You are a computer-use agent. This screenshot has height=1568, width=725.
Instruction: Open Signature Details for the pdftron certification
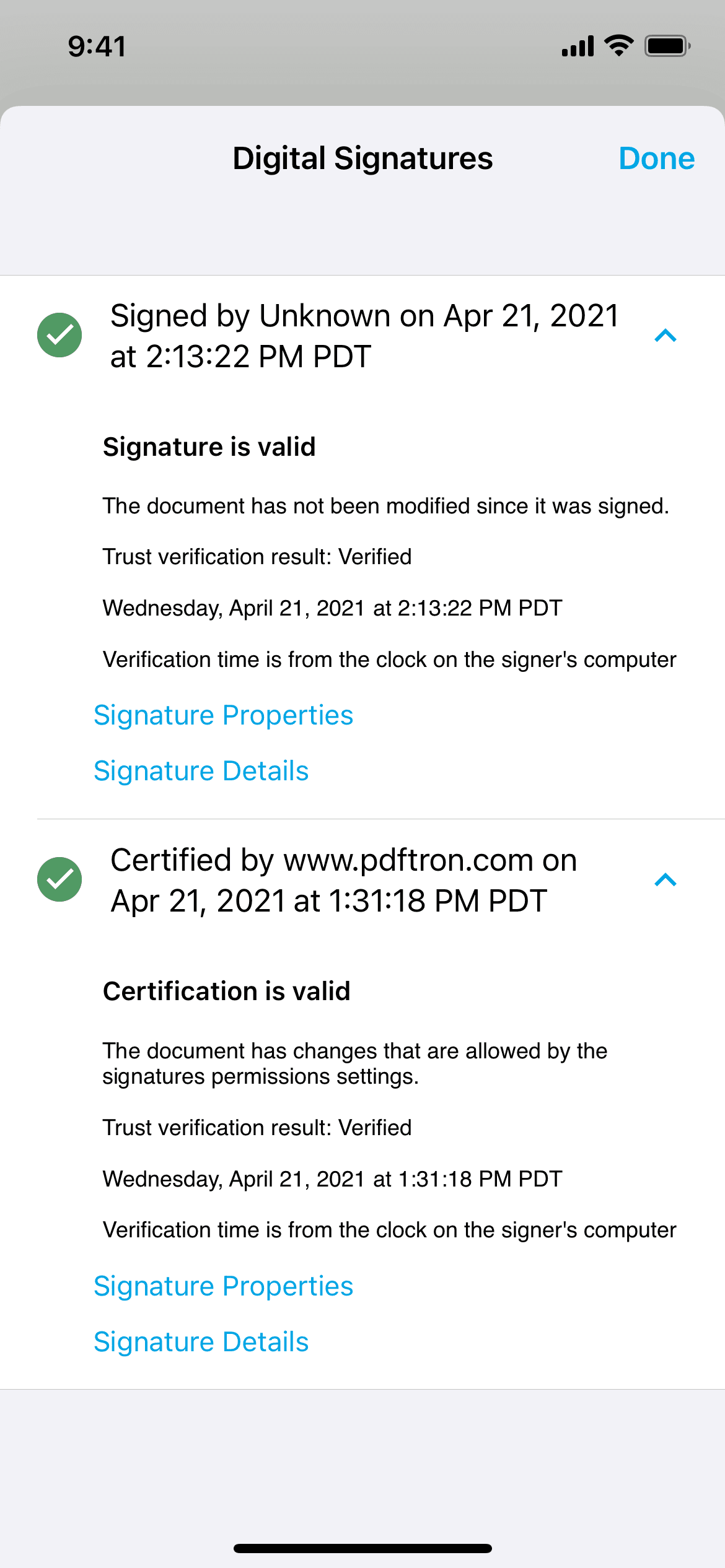click(x=201, y=1342)
